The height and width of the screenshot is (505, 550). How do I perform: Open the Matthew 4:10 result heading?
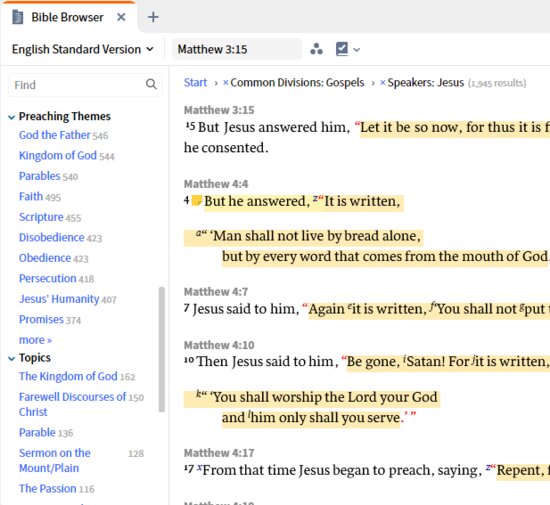point(219,345)
